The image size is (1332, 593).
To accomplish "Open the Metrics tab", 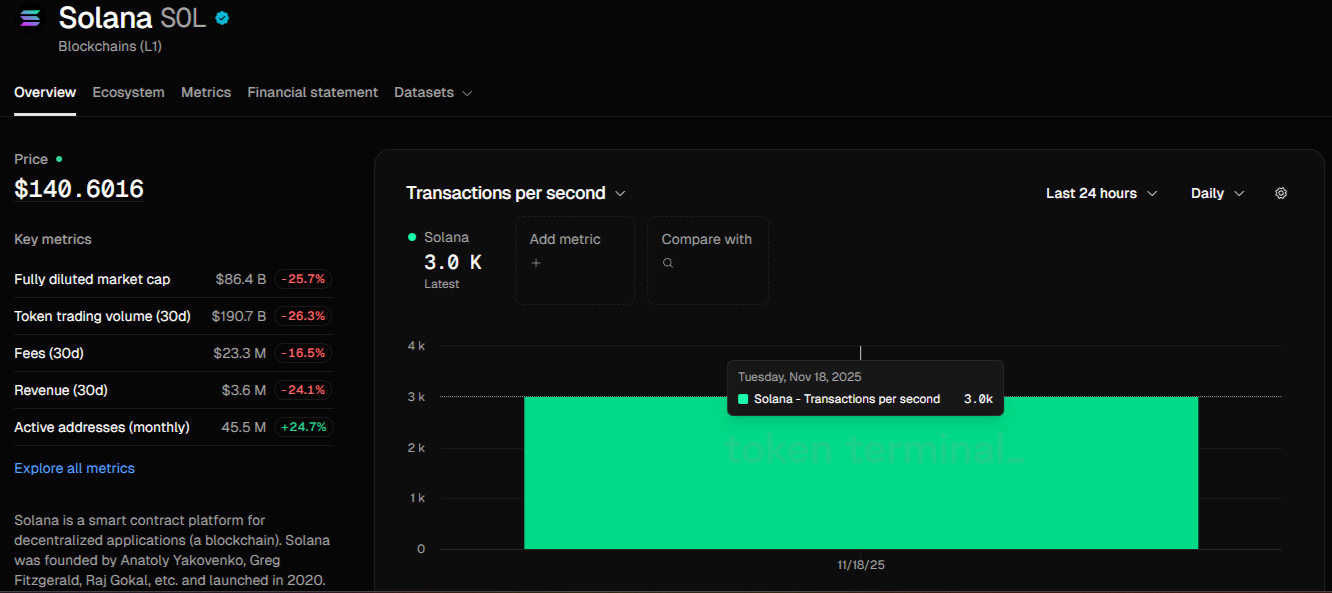I will click(206, 92).
